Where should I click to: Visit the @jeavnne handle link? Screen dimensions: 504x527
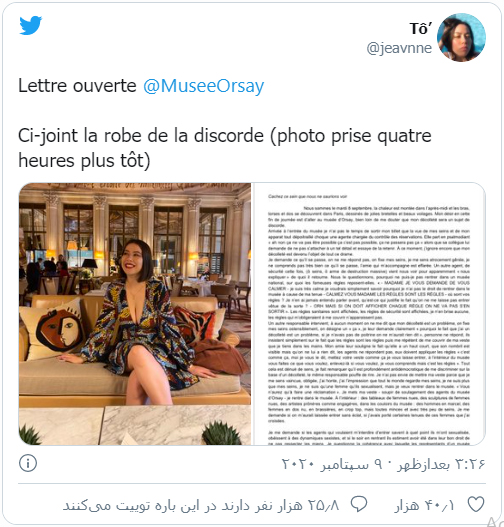399,48
